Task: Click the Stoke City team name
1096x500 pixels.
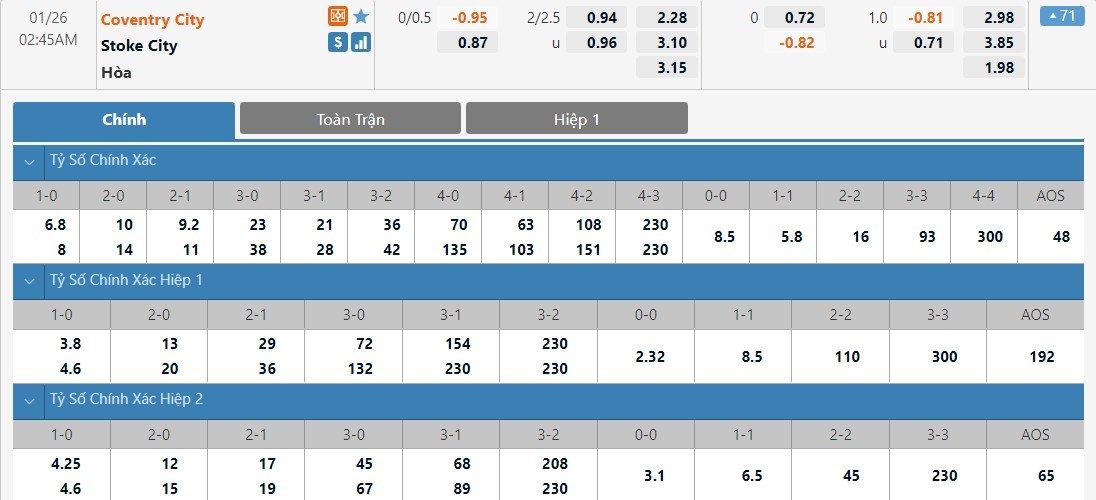Action: 141,45
